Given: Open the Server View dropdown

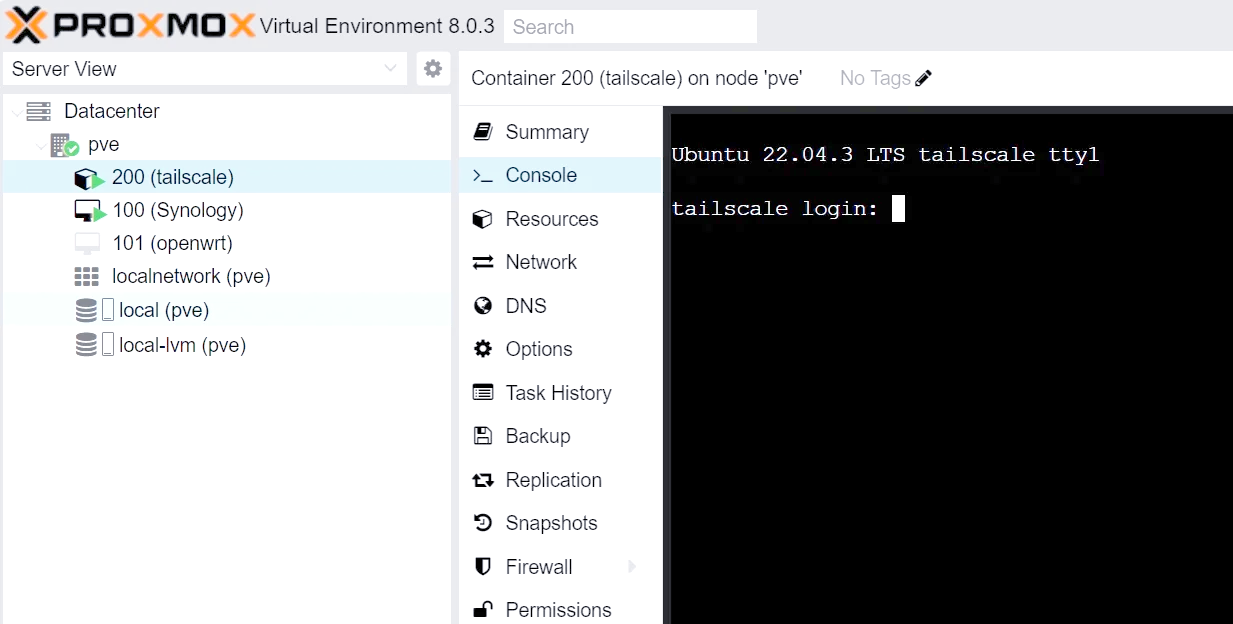Looking at the screenshot, I should coord(205,69).
